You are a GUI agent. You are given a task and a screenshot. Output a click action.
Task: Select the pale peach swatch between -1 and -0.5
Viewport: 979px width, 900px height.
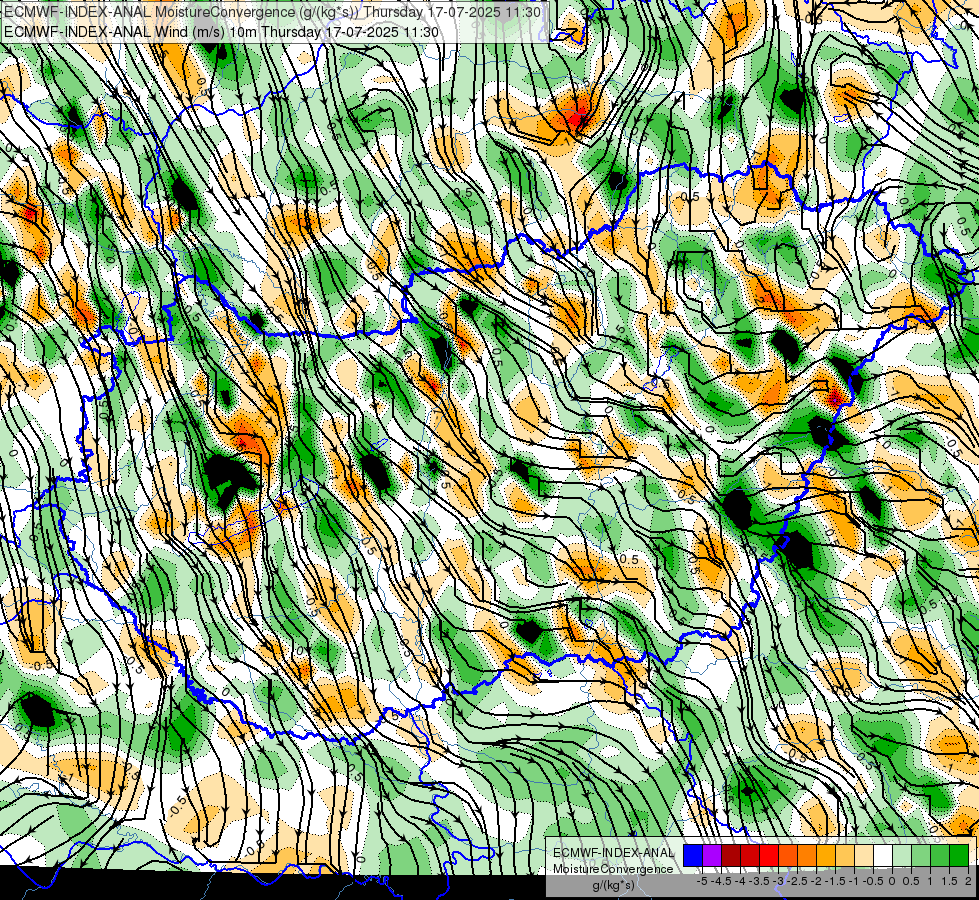(864, 856)
